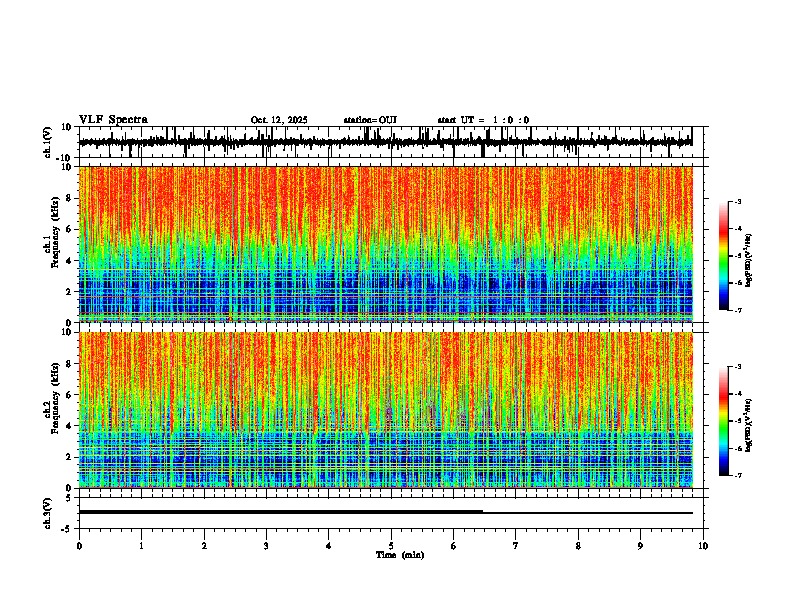The width and height of the screenshot is (792, 612).
Task: Click the "7" minute tick label
Action: point(516,546)
